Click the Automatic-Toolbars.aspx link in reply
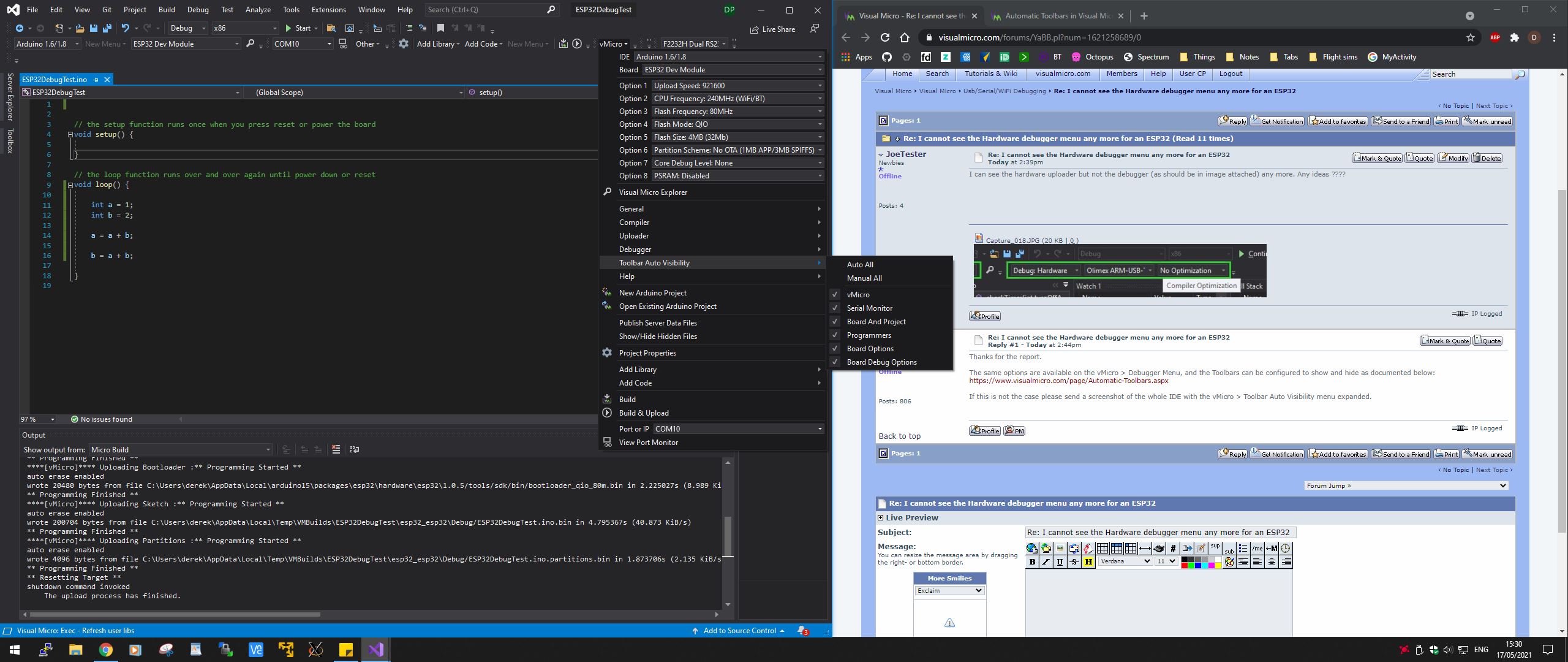The width and height of the screenshot is (1568, 662). click(x=1068, y=381)
